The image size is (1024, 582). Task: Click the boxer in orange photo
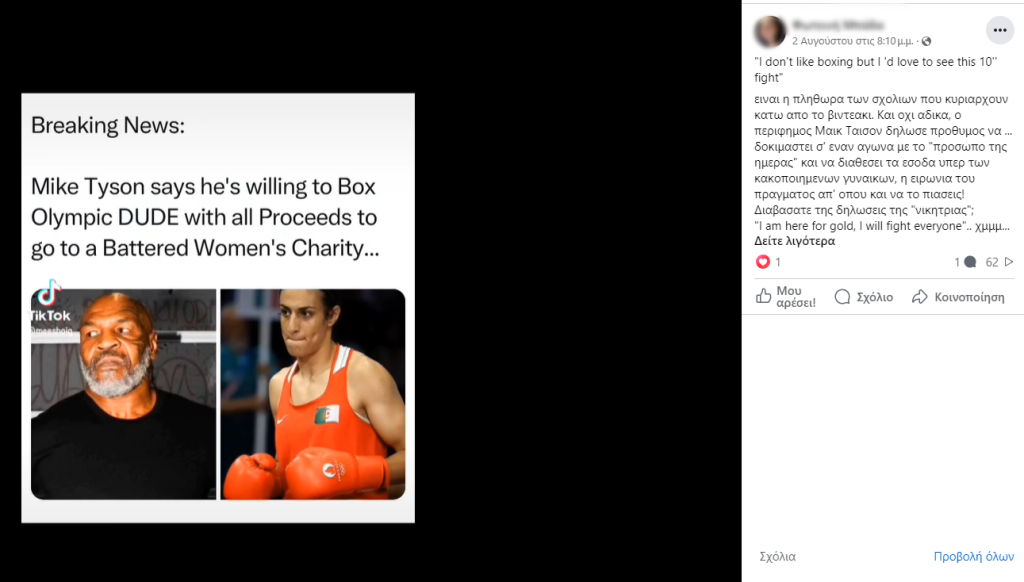pyautogui.click(x=313, y=394)
